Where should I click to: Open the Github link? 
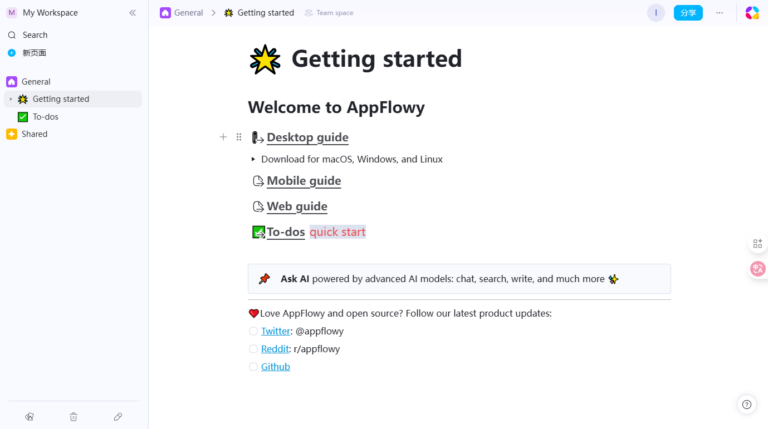[x=275, y=366]
